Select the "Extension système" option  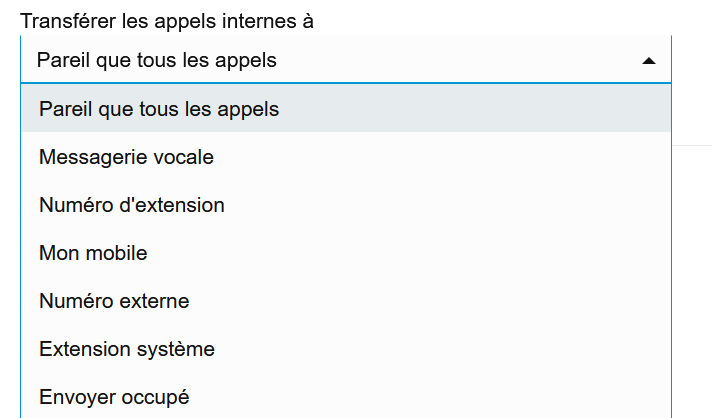tap(127, 349)
